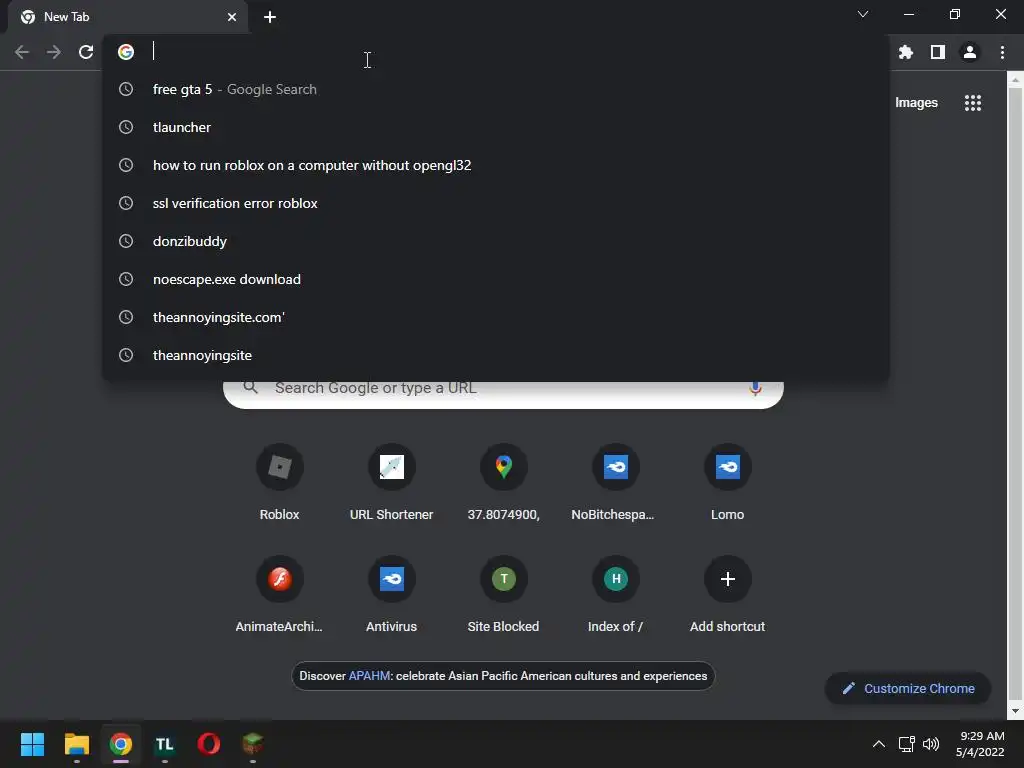Select the 'free gta 5' suggestion
The image size is (1024, 768).
pos(496,89)
